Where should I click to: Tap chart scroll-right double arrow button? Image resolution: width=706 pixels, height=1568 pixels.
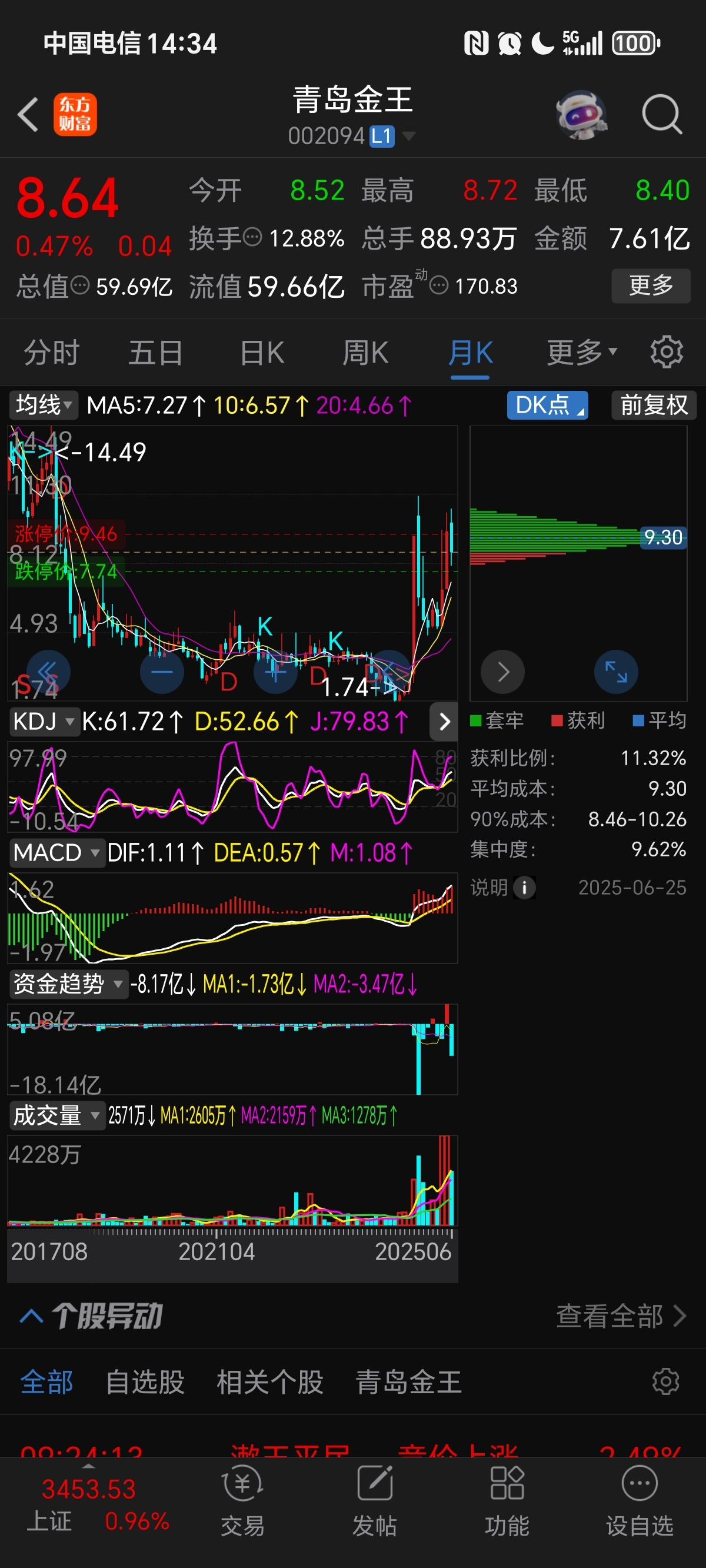click(389, 672)
